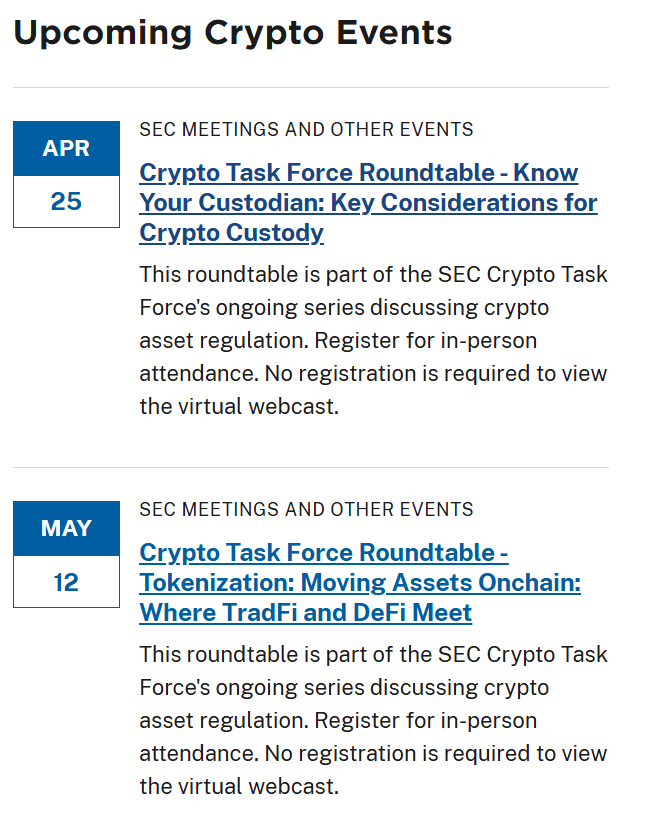
Task: Click the APR month badge
Action: pyautogui.click(x=66, y=149)
